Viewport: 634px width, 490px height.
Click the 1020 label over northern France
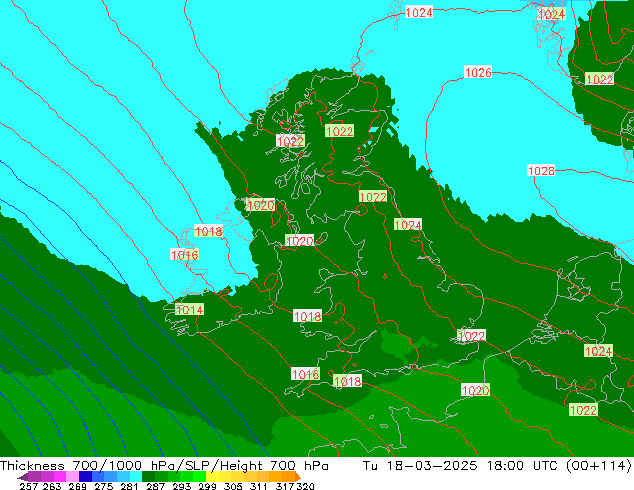pyautogui.click(x=476, y=390)
